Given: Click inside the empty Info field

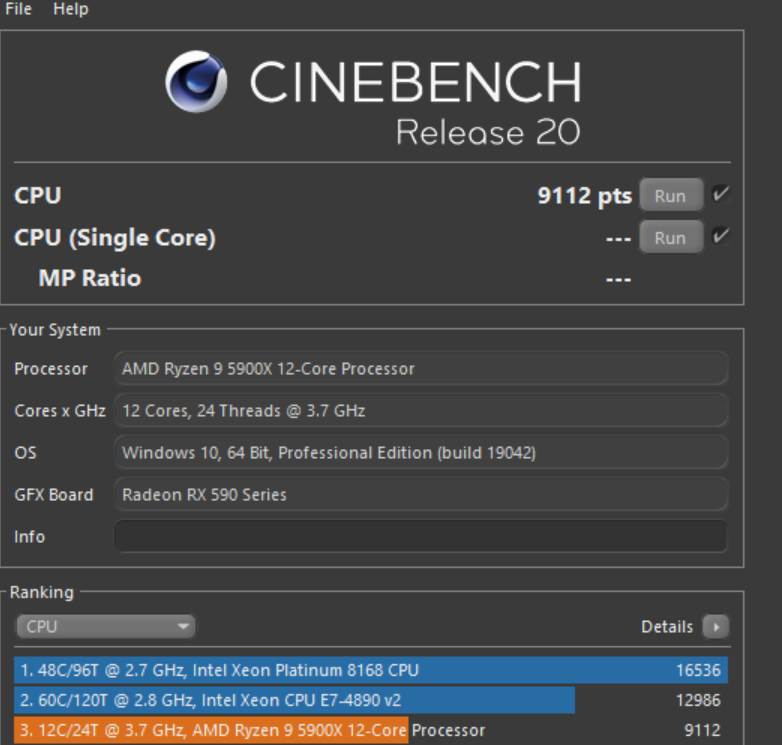Looking at the screenshot, I should point(421,537).
